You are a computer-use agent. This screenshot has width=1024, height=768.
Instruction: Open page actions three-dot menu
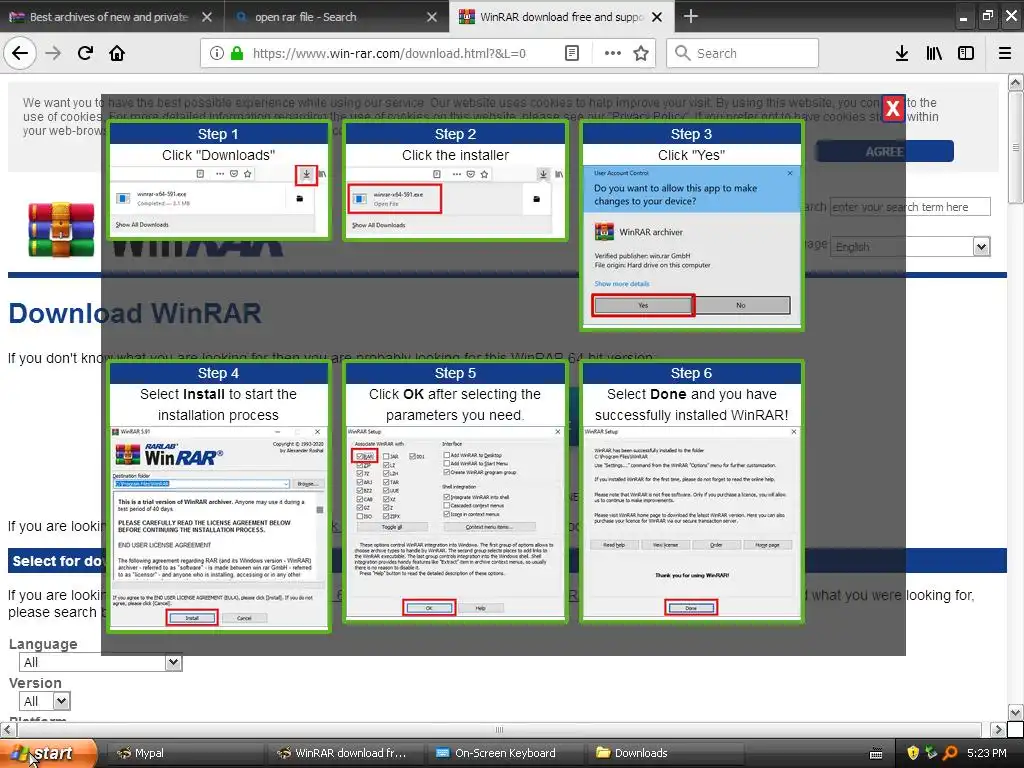(613, 53)
